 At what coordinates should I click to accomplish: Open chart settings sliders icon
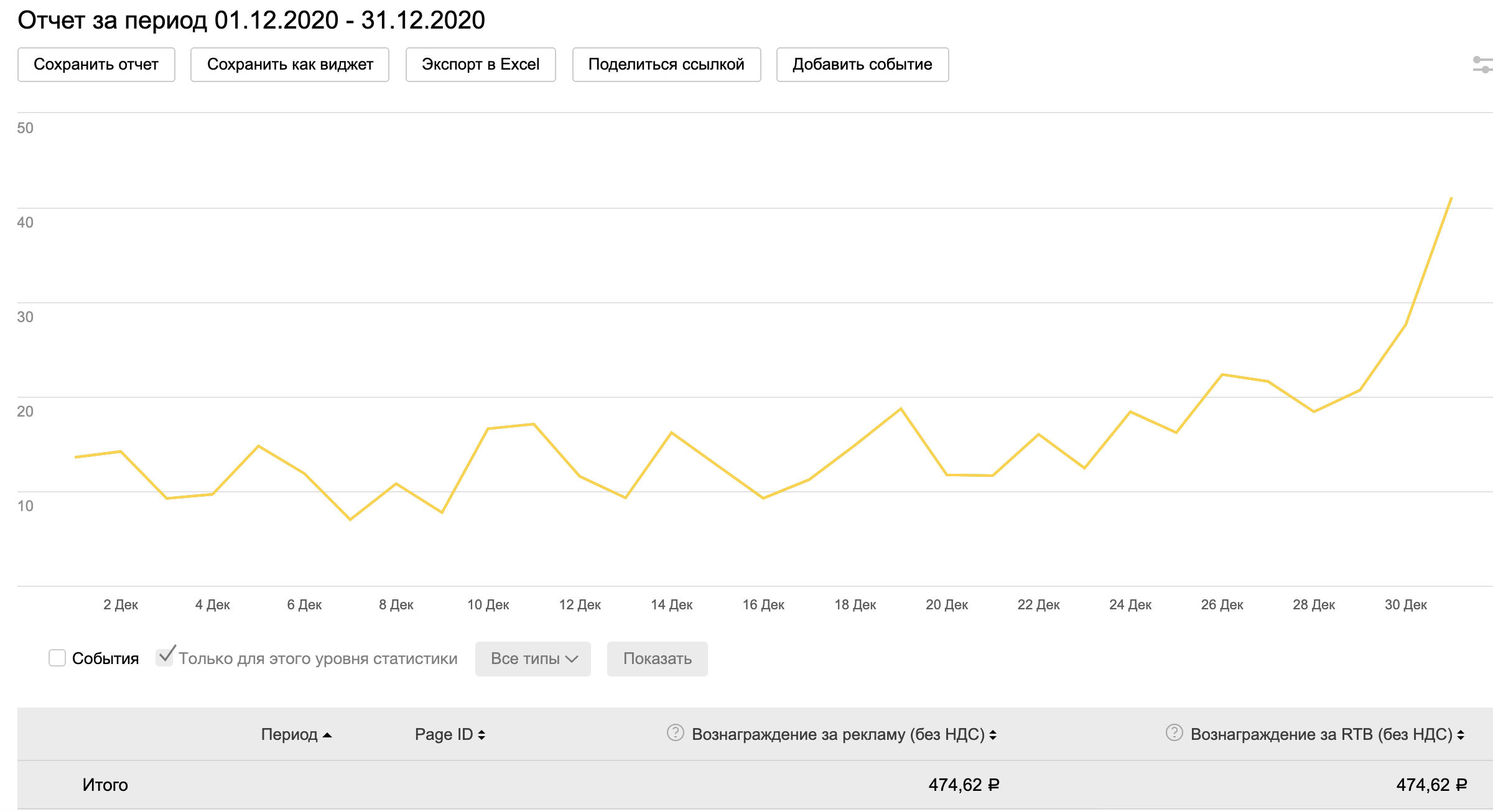click(1482, 65)
